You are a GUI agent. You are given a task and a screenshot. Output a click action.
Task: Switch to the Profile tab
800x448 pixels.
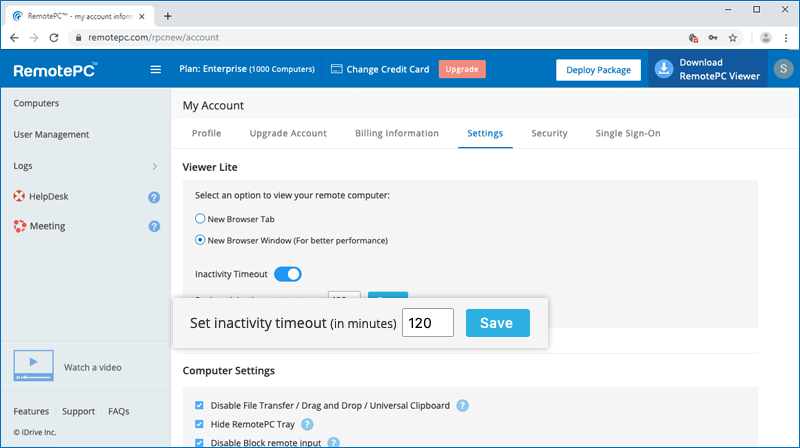(x=206, y=133)
